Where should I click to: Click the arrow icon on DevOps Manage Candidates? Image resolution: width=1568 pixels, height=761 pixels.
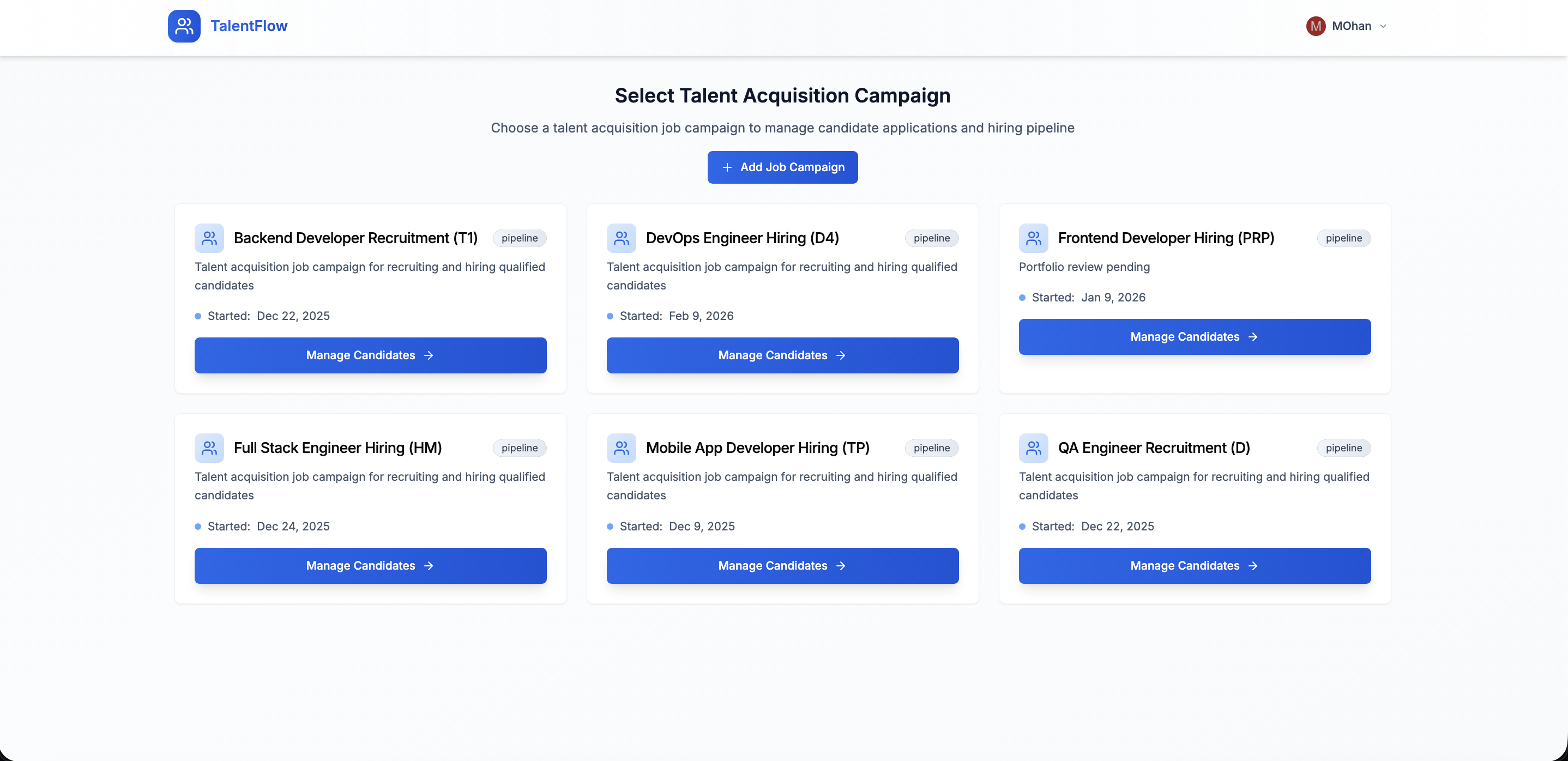pos(841,355)
